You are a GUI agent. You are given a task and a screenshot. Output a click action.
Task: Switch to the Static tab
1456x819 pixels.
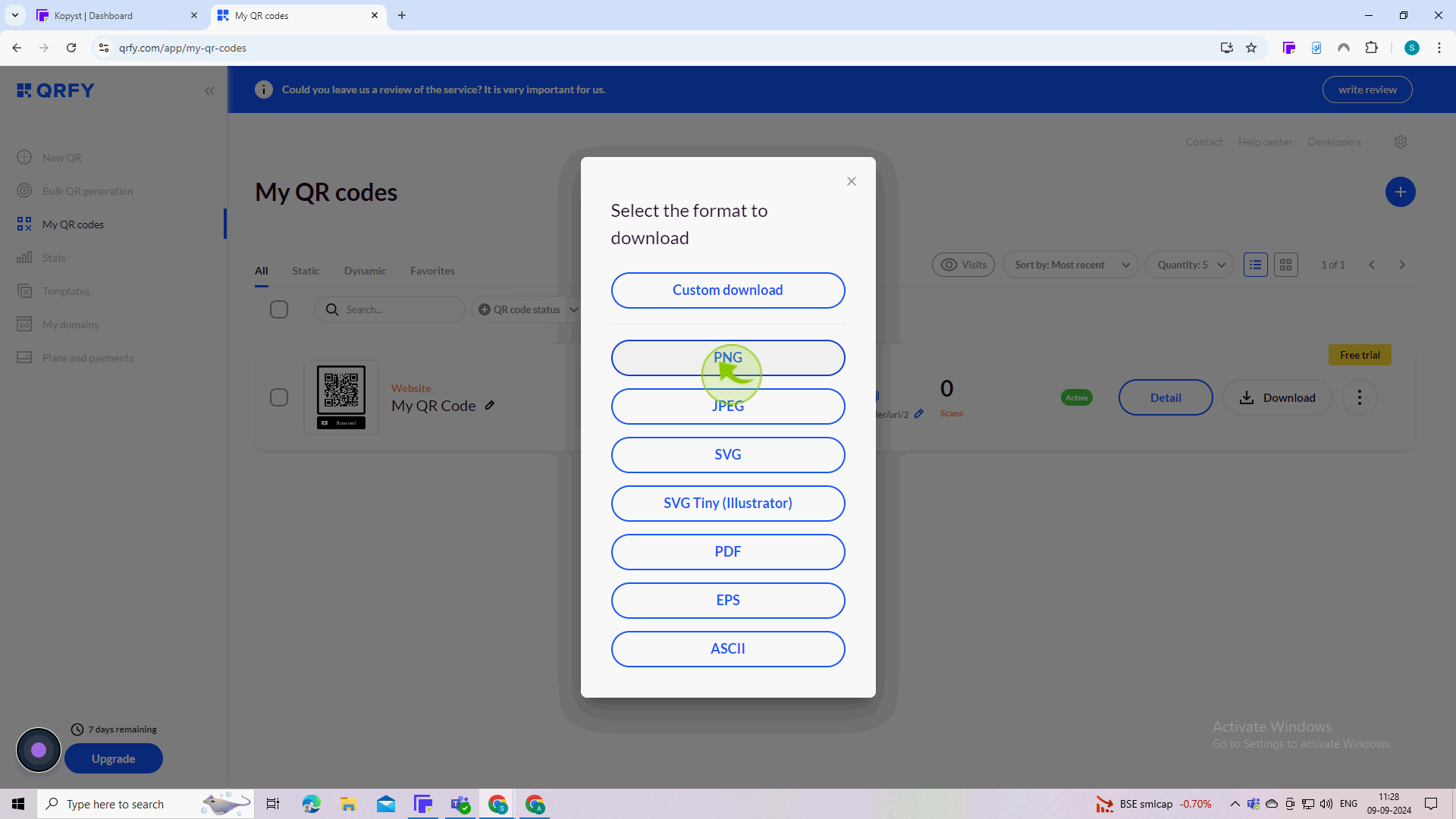click(x=306, y=270)
